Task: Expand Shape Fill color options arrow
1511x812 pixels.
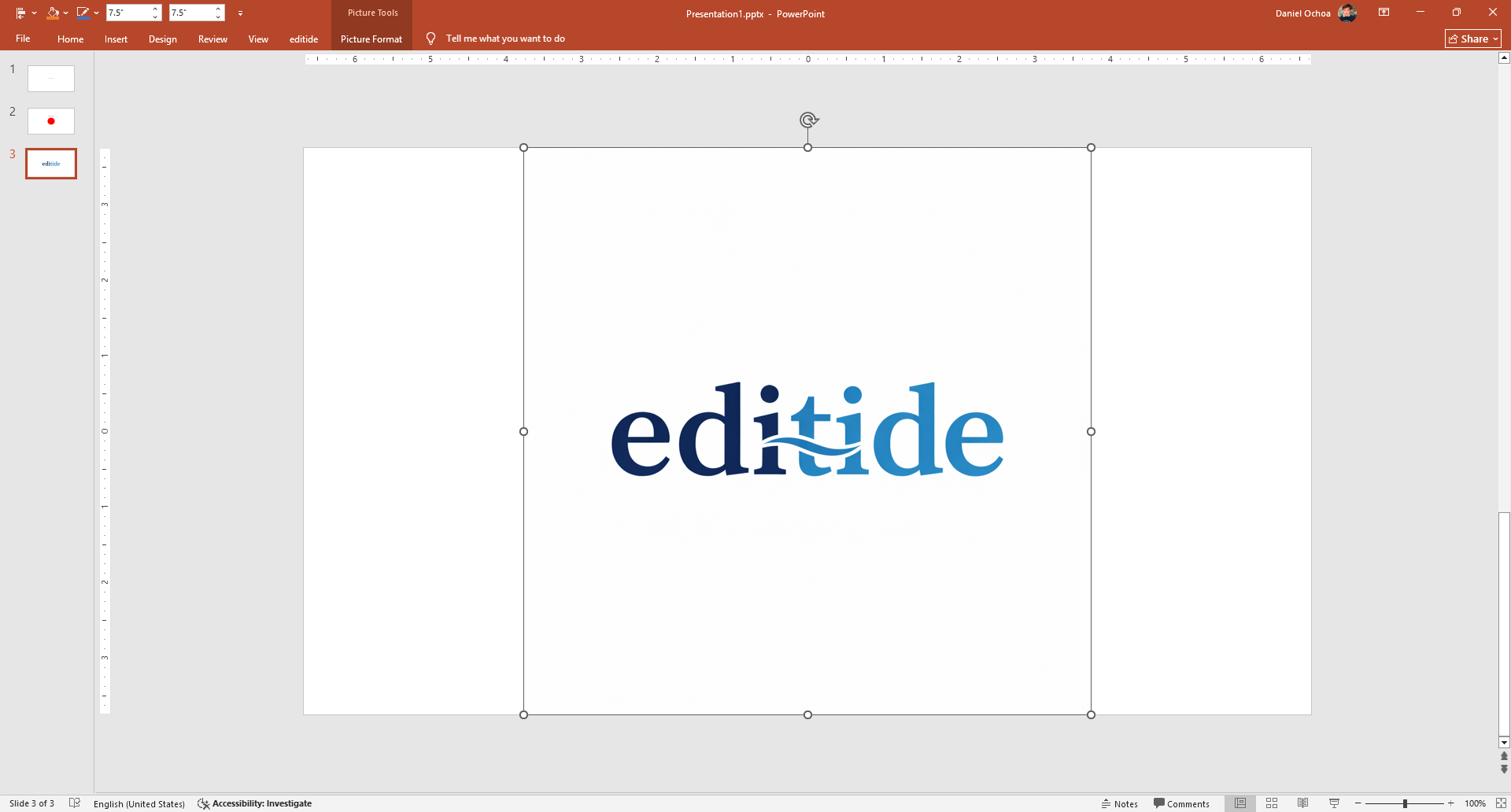Action: (65, 13)
